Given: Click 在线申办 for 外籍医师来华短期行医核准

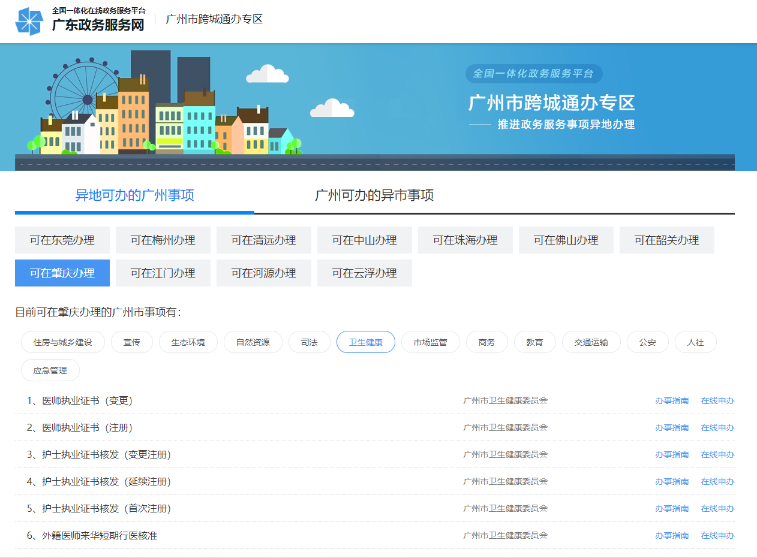Looking at the screenshot, I should (x=717, y=536).
